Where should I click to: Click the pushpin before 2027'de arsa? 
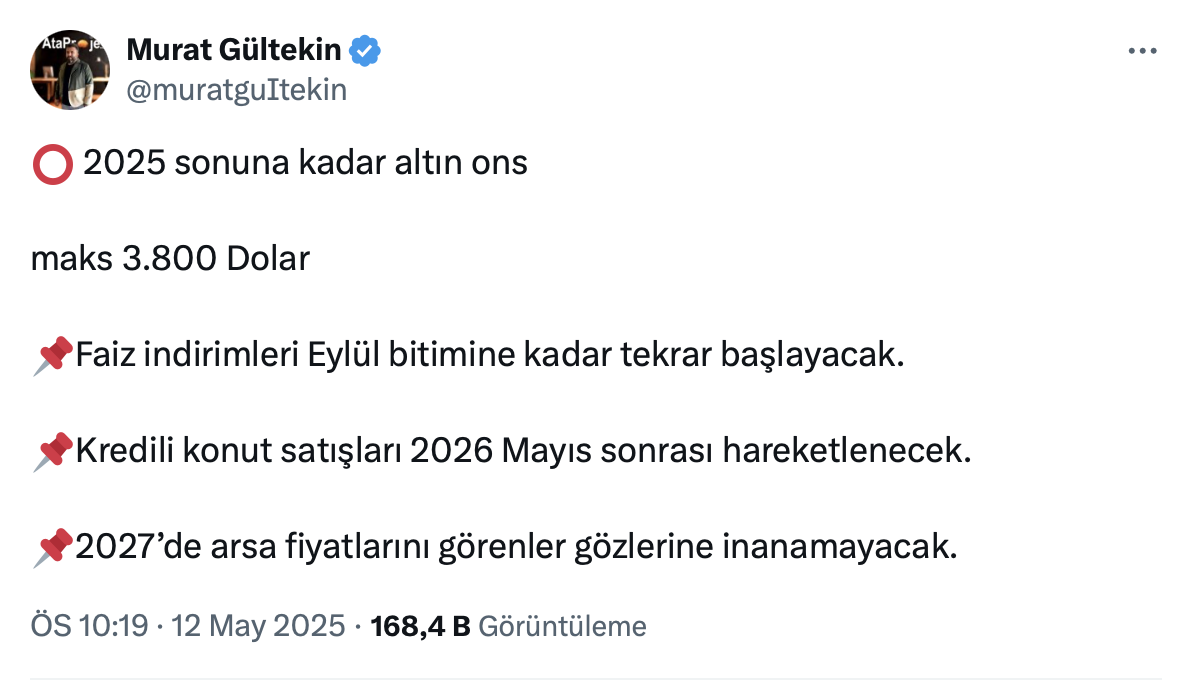coord(53,549)
